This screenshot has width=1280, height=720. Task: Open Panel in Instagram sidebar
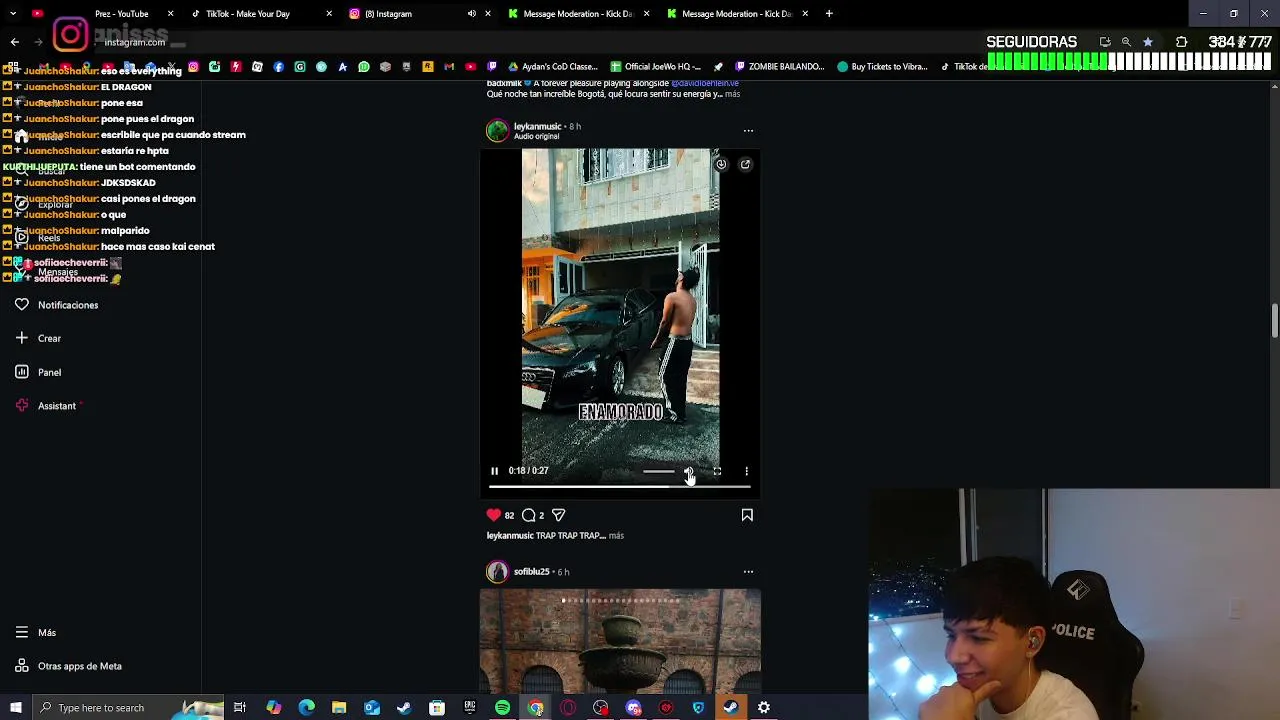point(38,372)
